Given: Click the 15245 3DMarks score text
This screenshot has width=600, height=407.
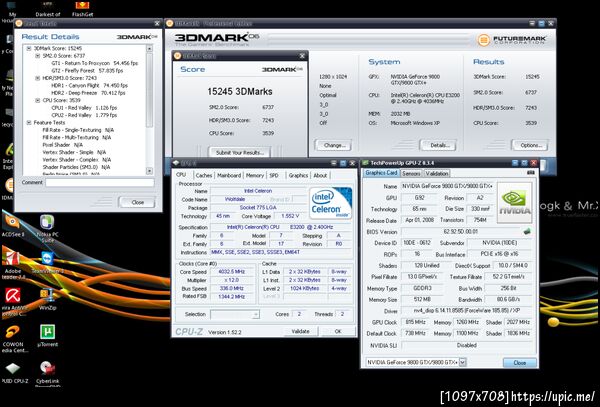Looking at the screenshot, I should tap(240, 91).
